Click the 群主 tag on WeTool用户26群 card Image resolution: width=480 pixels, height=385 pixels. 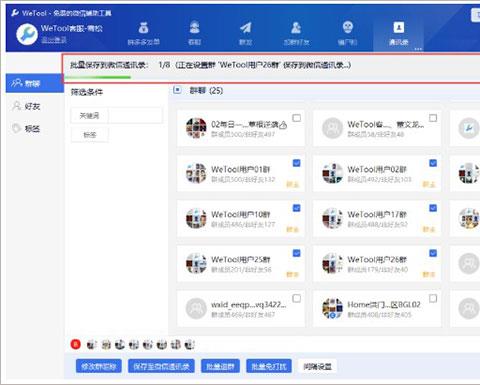(x=429, y=275)
